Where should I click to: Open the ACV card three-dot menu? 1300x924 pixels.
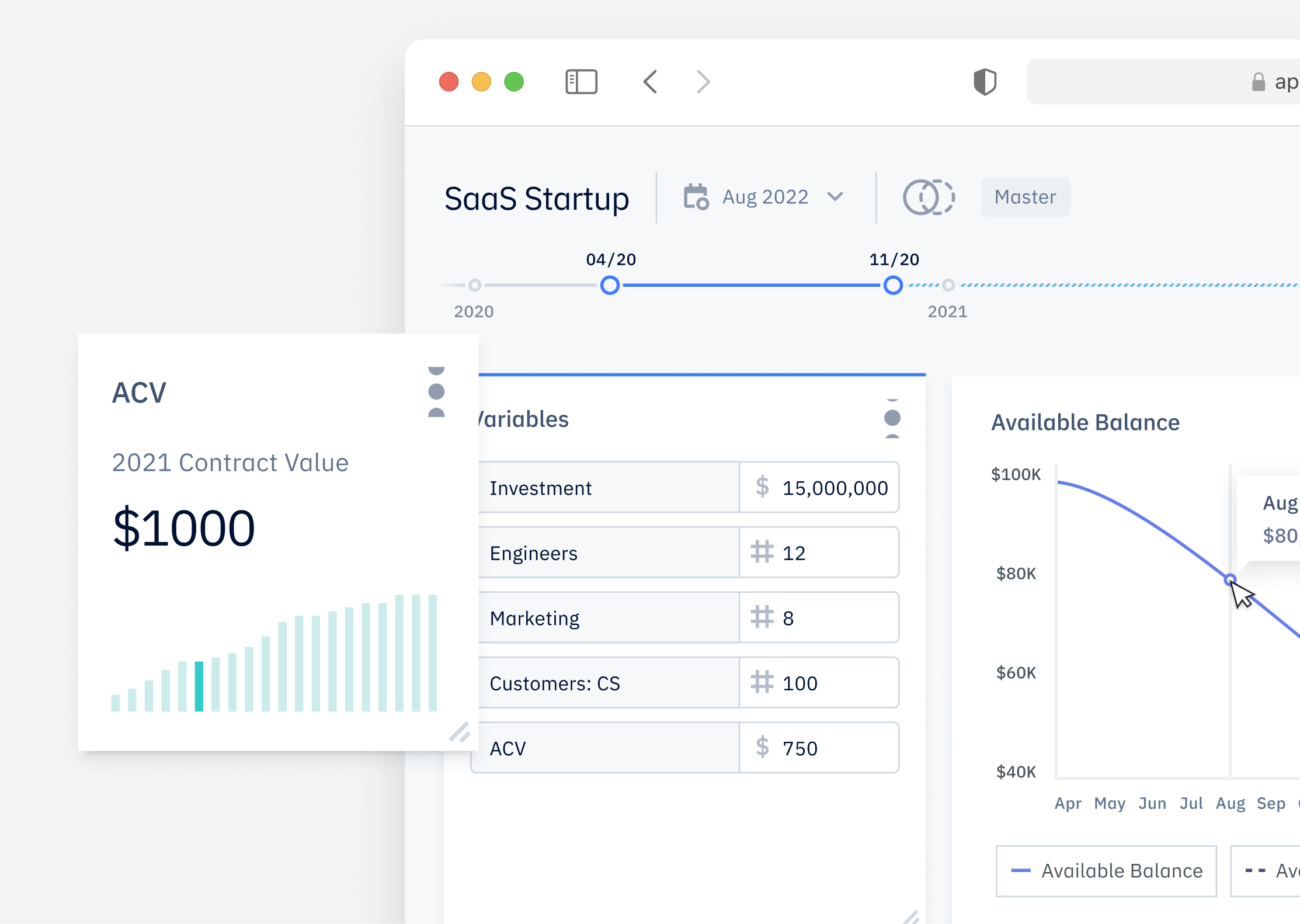click(x=436, y=391)
